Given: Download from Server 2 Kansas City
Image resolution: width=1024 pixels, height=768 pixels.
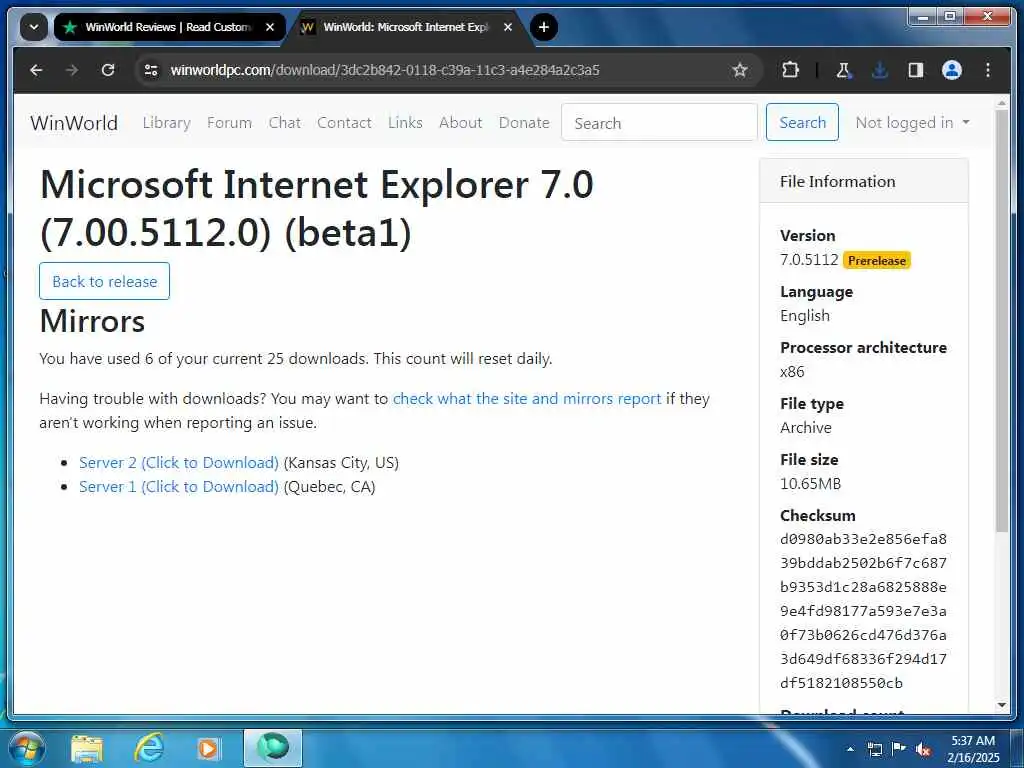Looking at the screenshot, I should coord(178,463).
